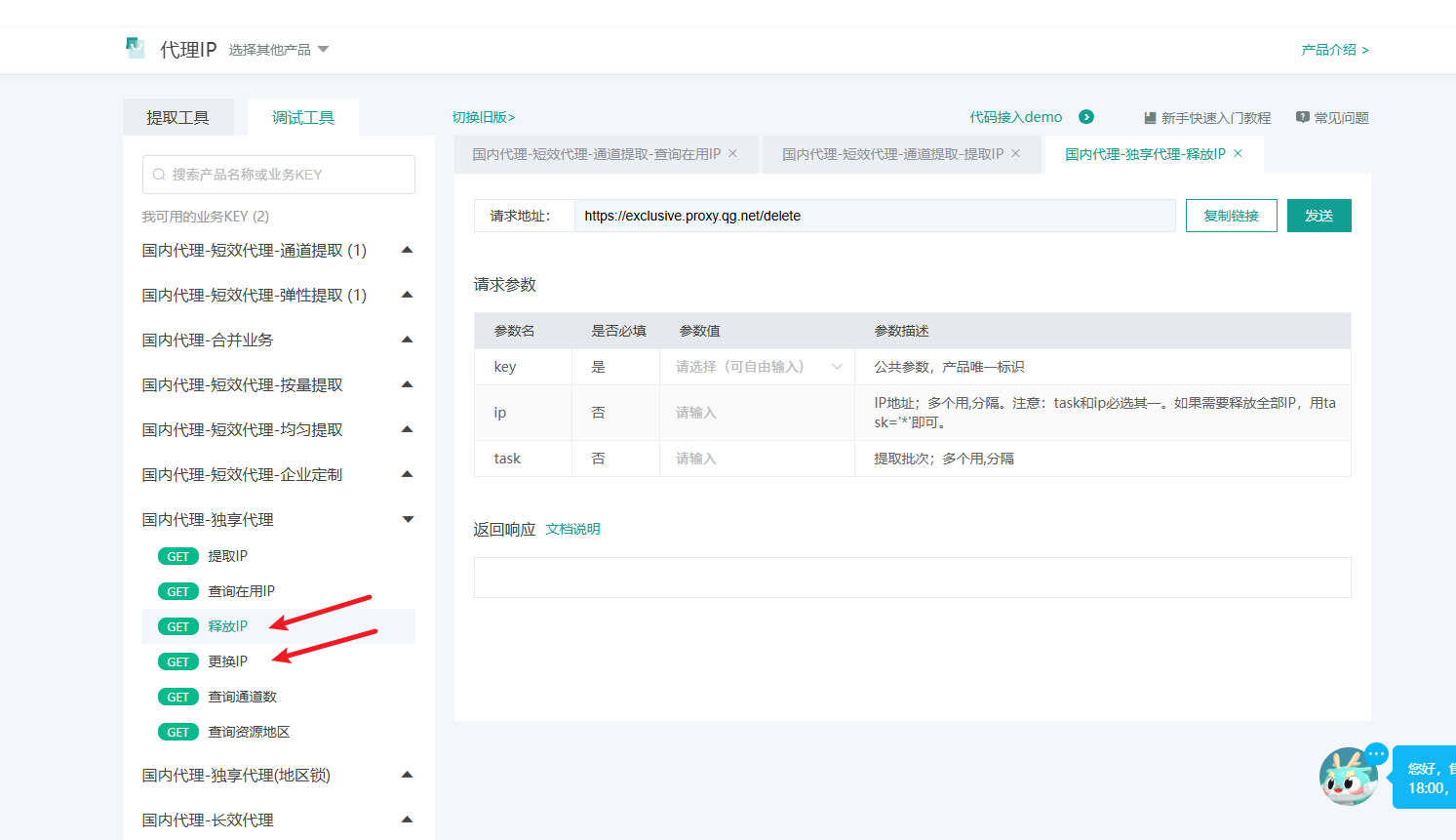Open the mascot chat assistant icon
This screenshot has width=1456, height=840.
1349,777
